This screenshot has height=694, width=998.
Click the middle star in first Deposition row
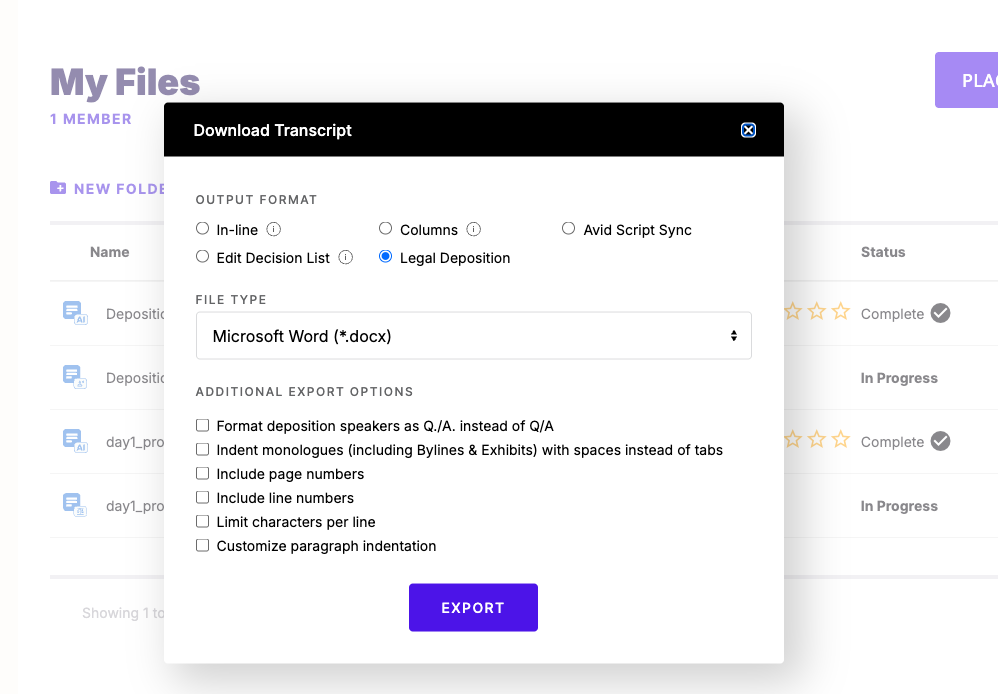[x=817, y=311]
